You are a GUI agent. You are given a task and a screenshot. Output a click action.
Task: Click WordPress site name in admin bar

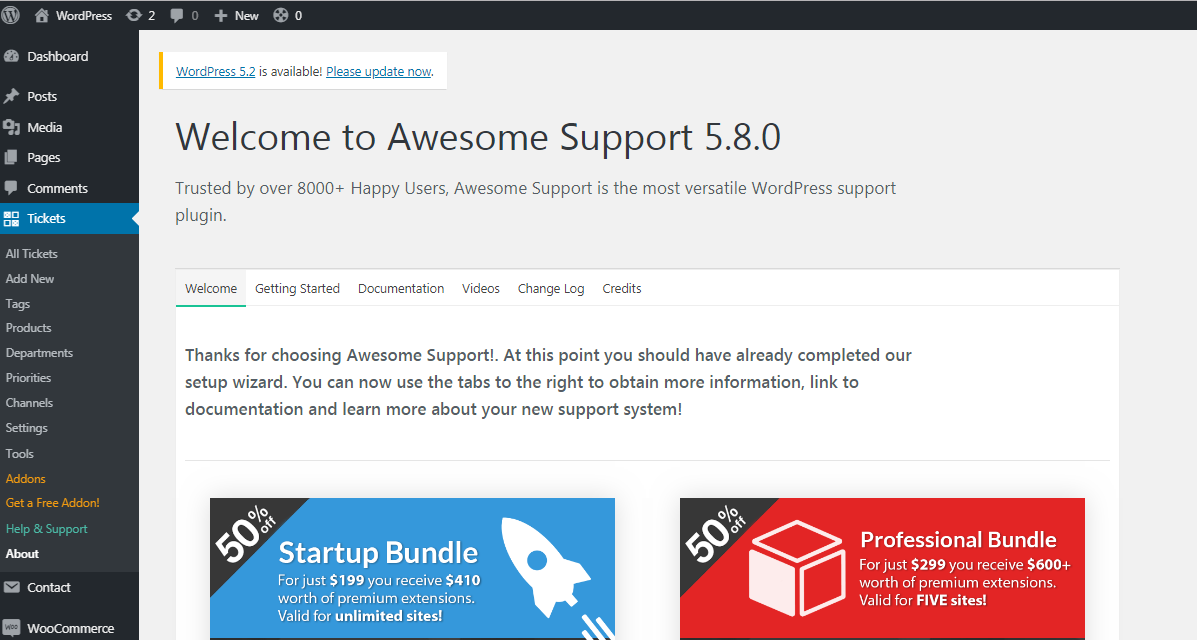coord(84,15)
